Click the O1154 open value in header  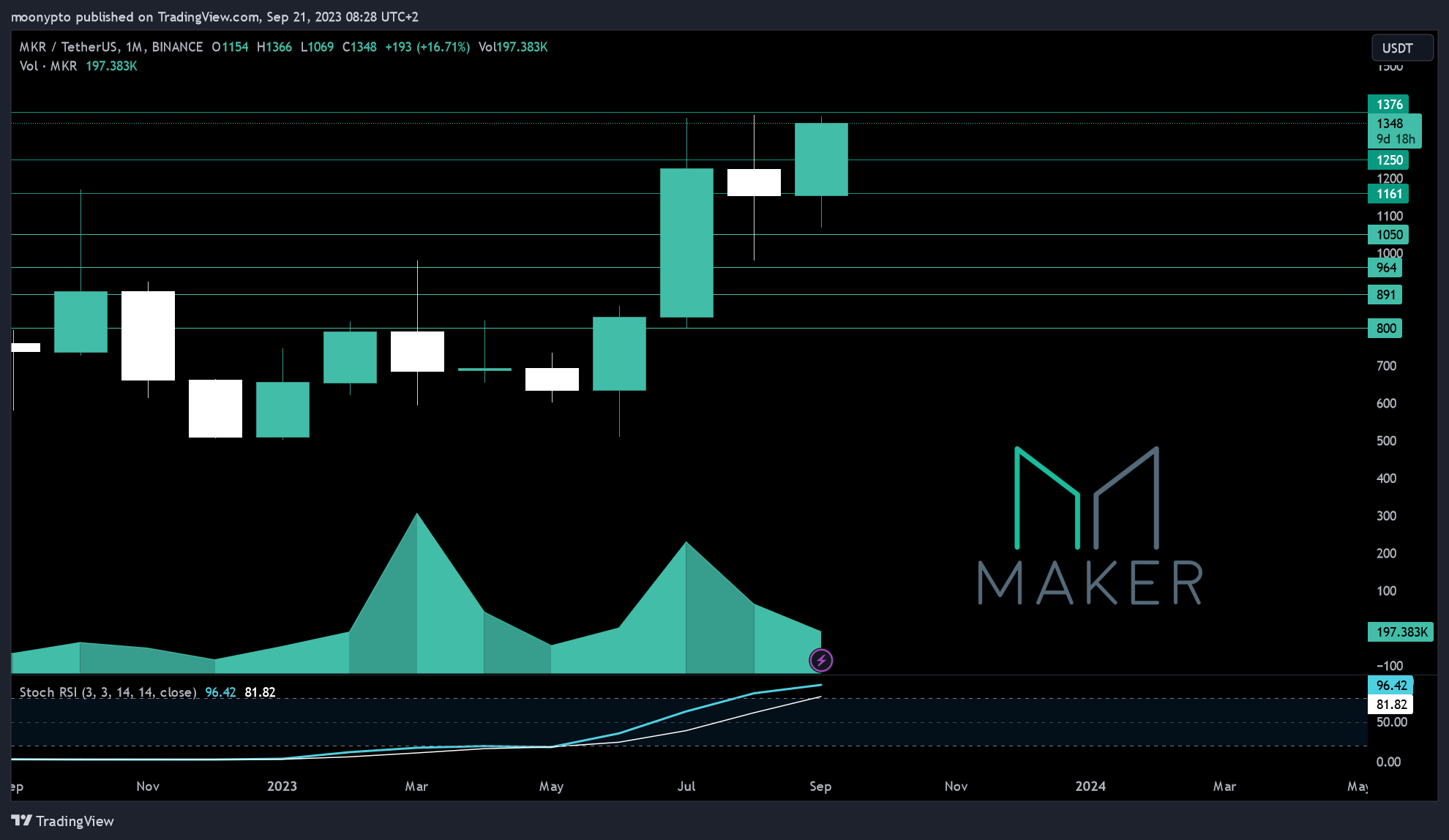pos(230,47)
